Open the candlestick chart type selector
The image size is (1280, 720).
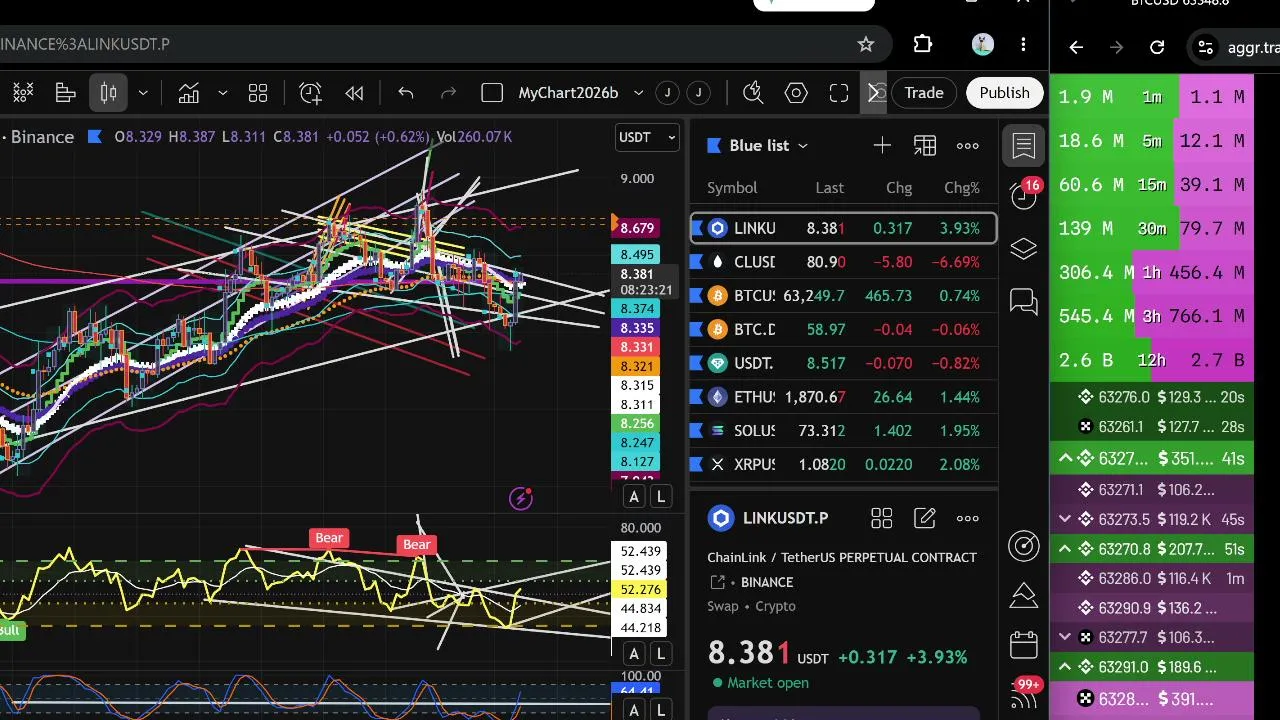pos(109,93)
